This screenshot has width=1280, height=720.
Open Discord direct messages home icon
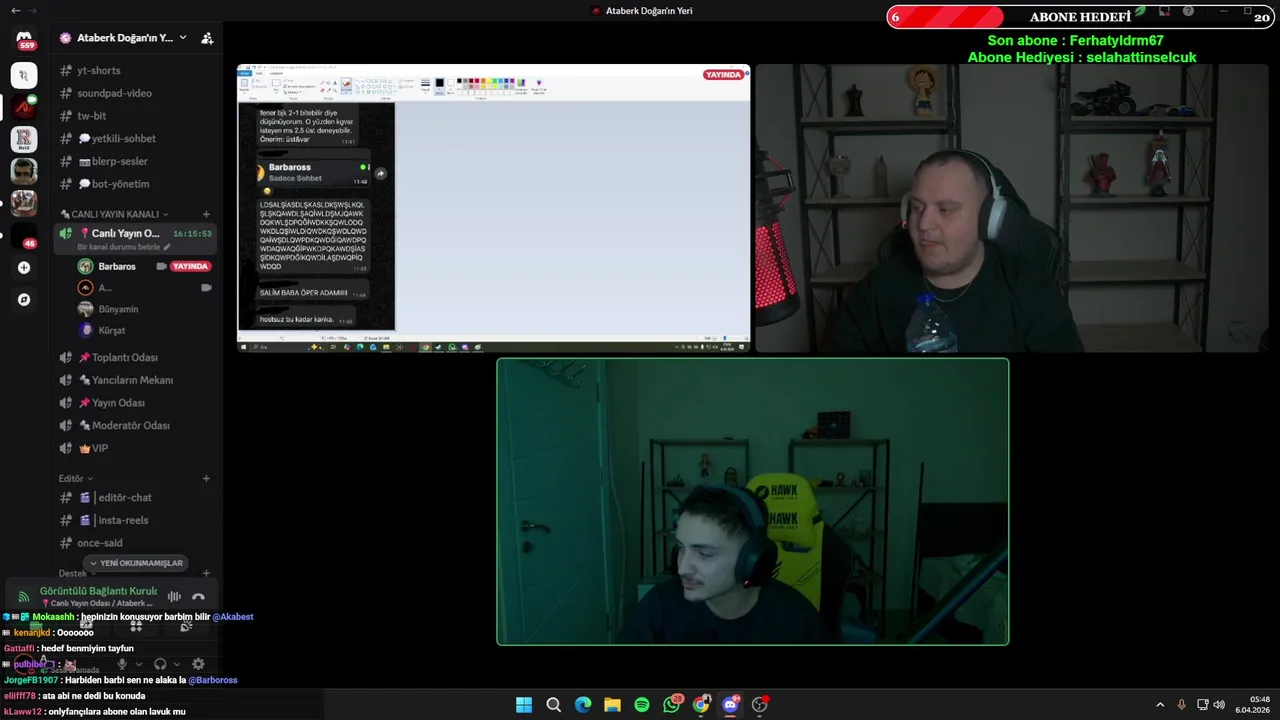click(24, 38)
